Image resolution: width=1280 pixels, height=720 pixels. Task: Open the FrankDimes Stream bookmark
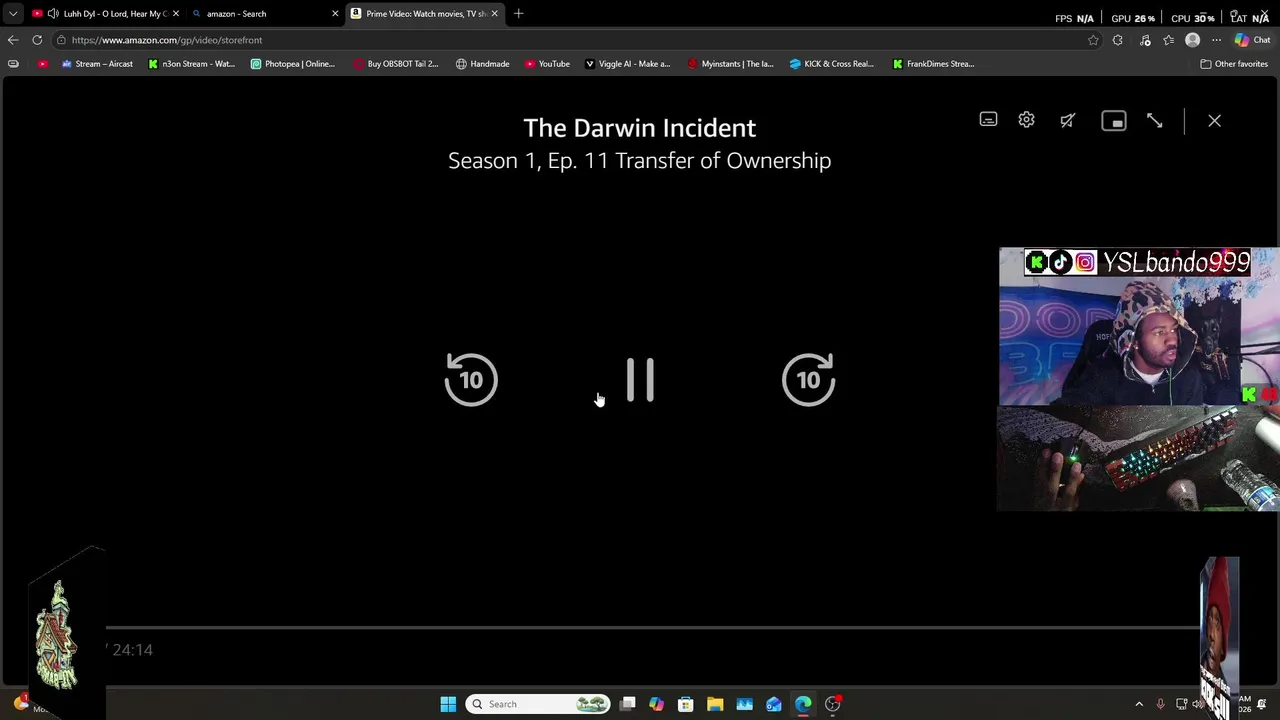933,64
